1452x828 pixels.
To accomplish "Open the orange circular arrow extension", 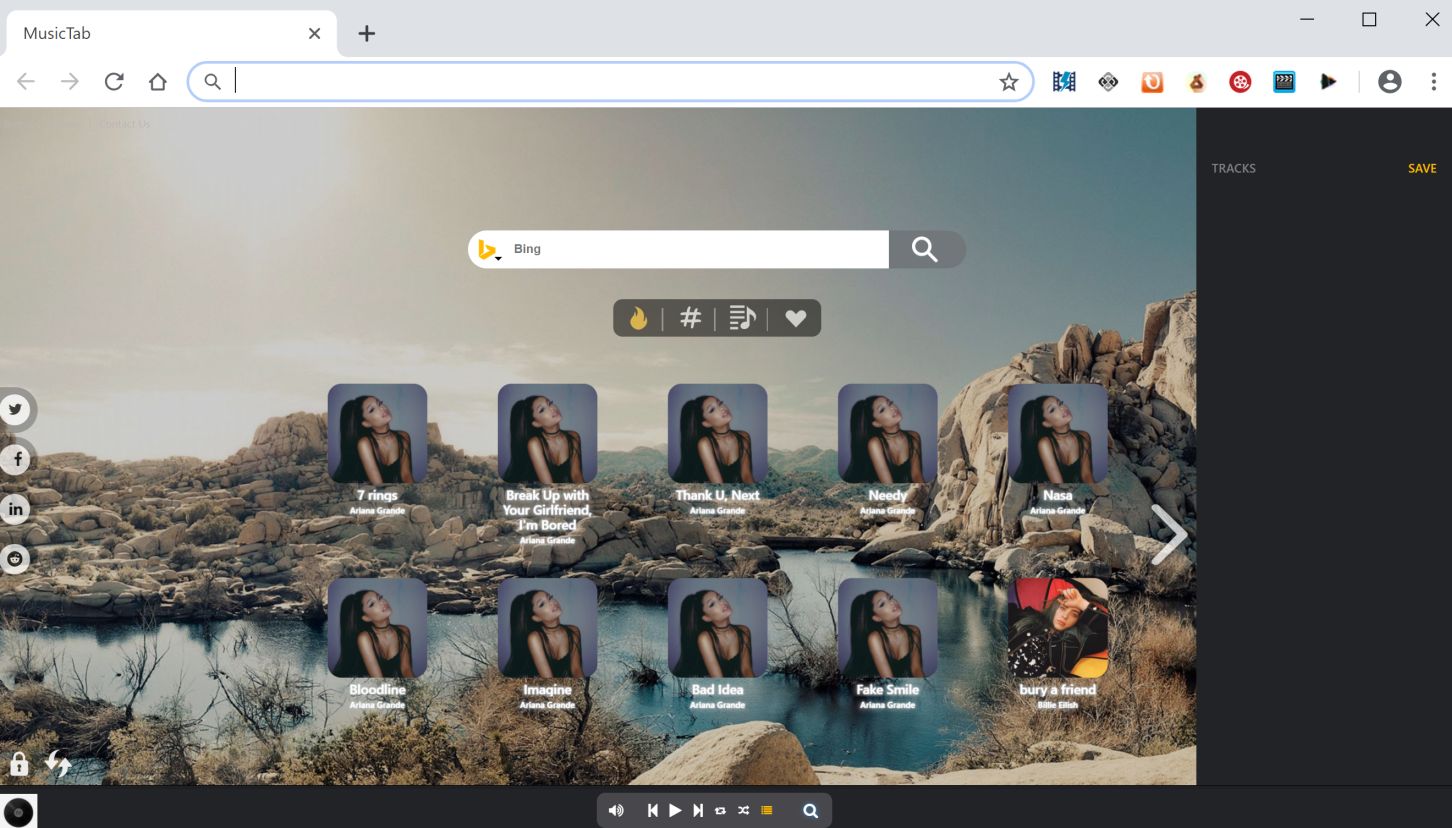I will click(x=1152, y=82).
